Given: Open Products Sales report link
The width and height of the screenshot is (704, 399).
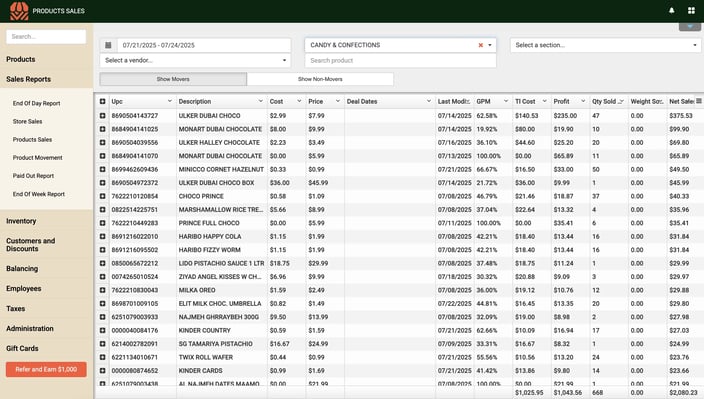Looking at the screenshot, I should click(32, 140).
